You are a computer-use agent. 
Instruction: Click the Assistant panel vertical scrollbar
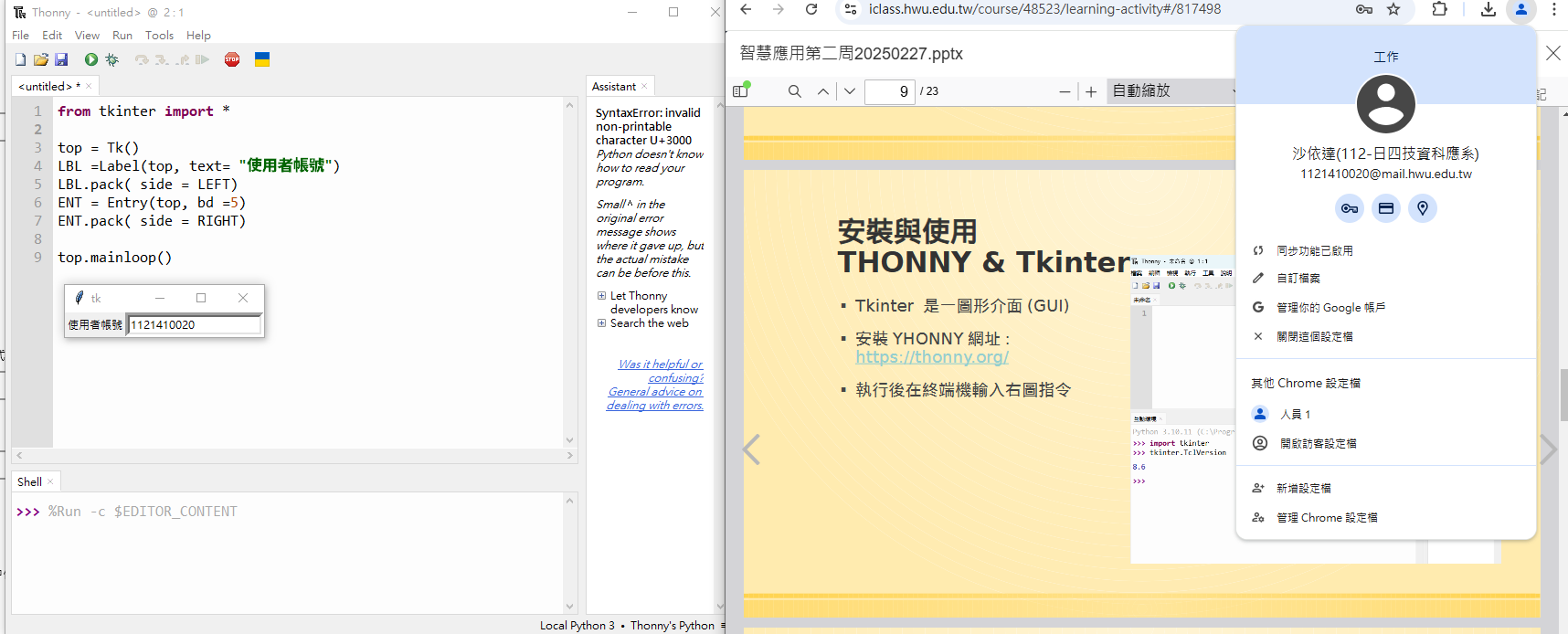(x=719, y=356)
